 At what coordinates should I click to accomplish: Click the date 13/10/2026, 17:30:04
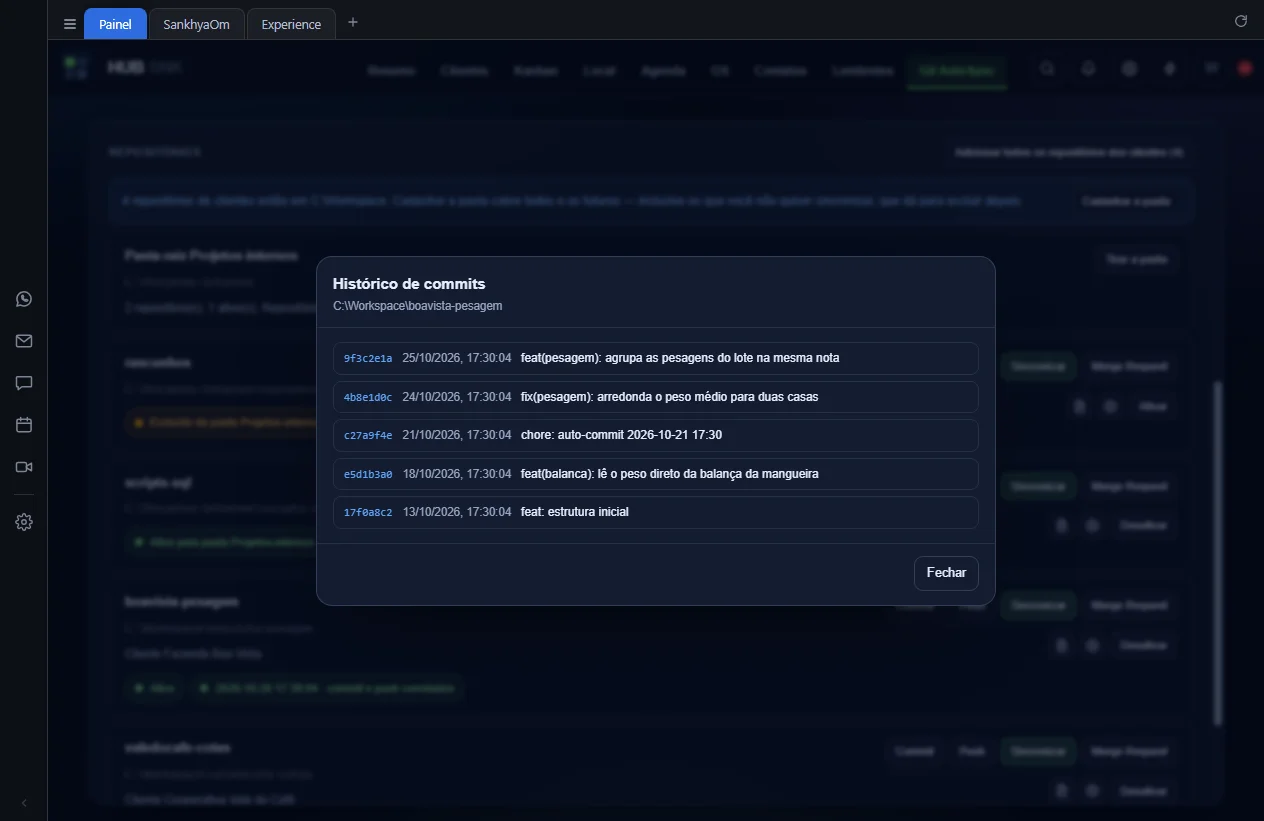click(x=457, y=512)
